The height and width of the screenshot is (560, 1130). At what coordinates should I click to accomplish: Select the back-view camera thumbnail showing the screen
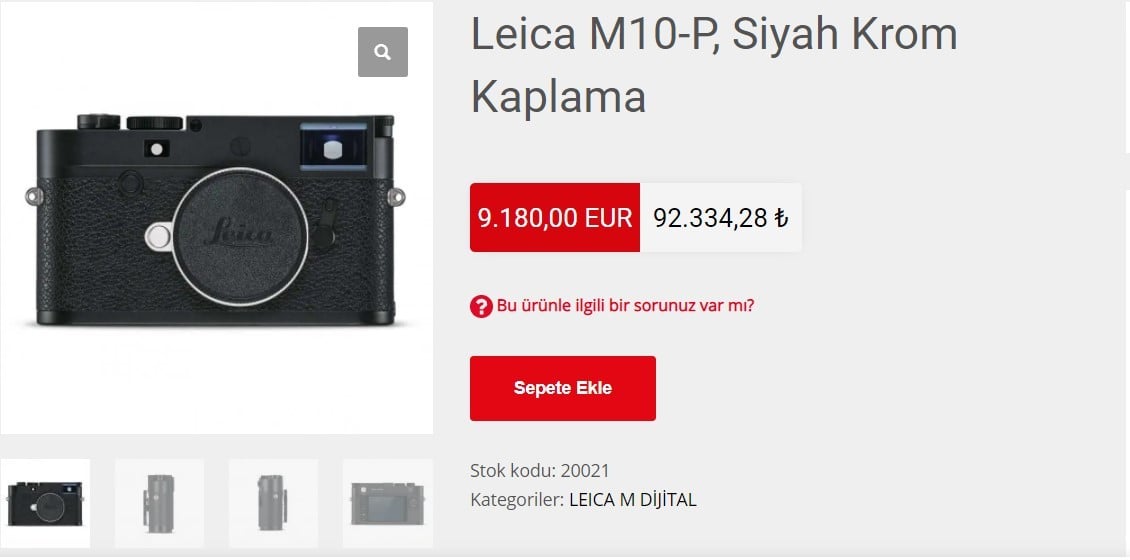click(x=388, y=503)
